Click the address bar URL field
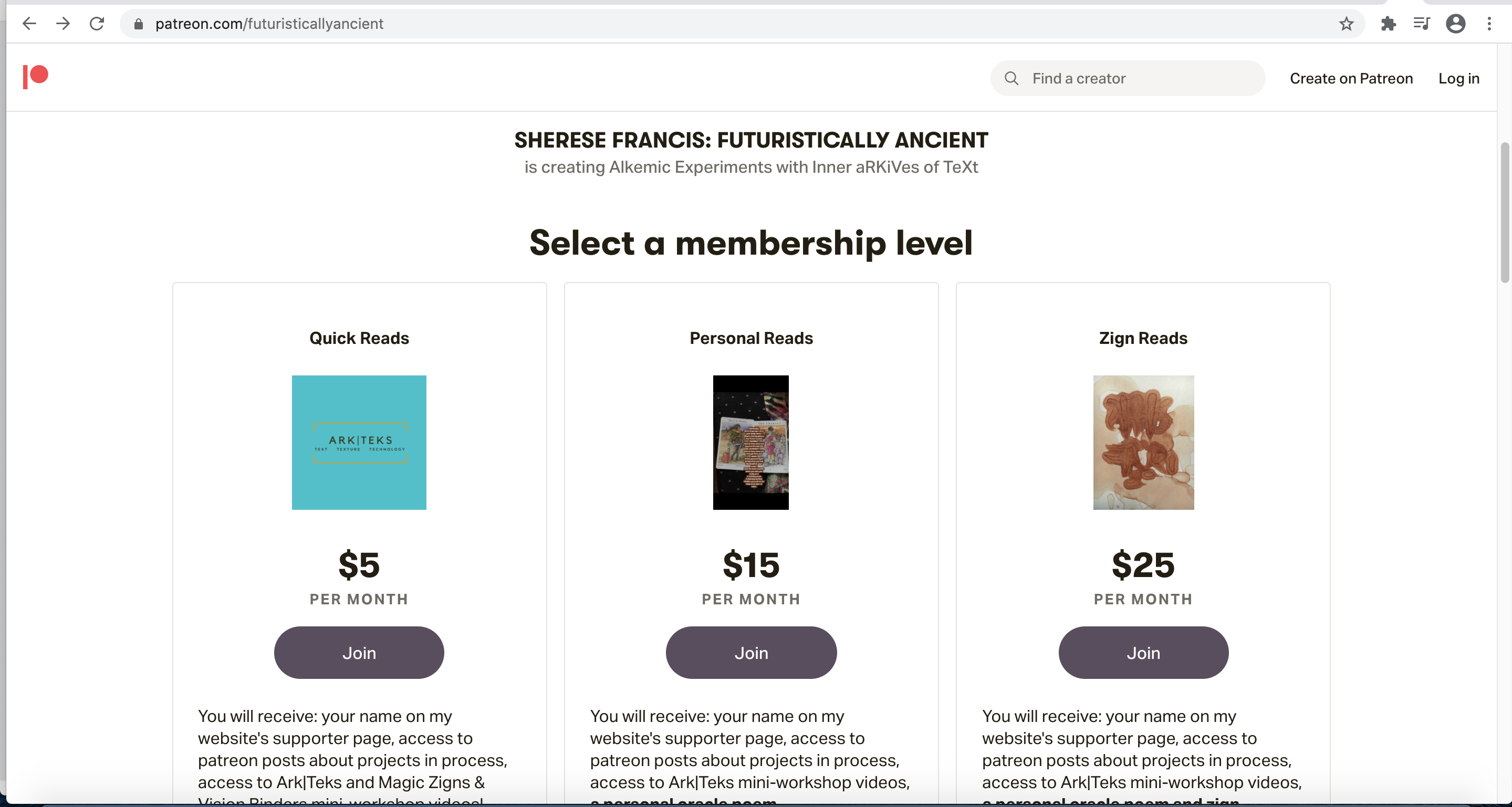1512x807 pixels. click(704, 24)
